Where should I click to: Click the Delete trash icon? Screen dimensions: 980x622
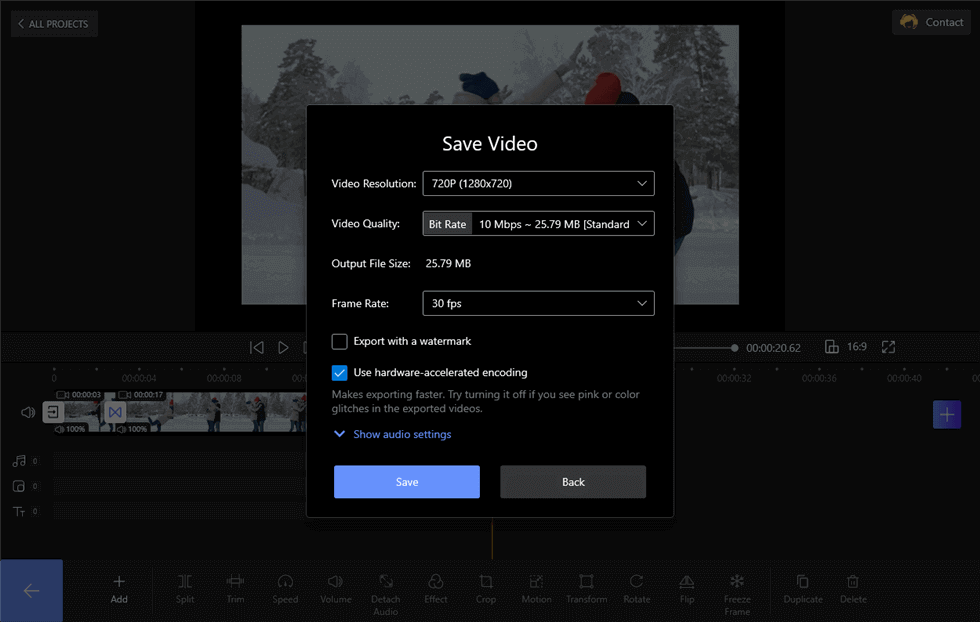click(852, 582)
